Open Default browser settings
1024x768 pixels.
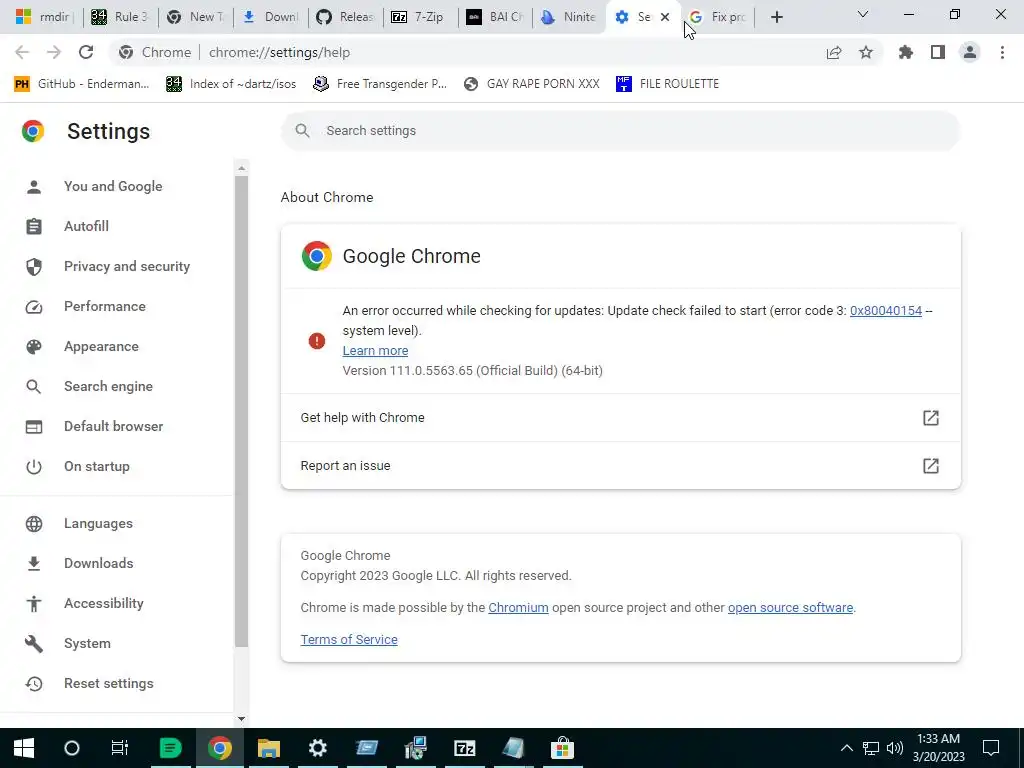coord(114,426)
